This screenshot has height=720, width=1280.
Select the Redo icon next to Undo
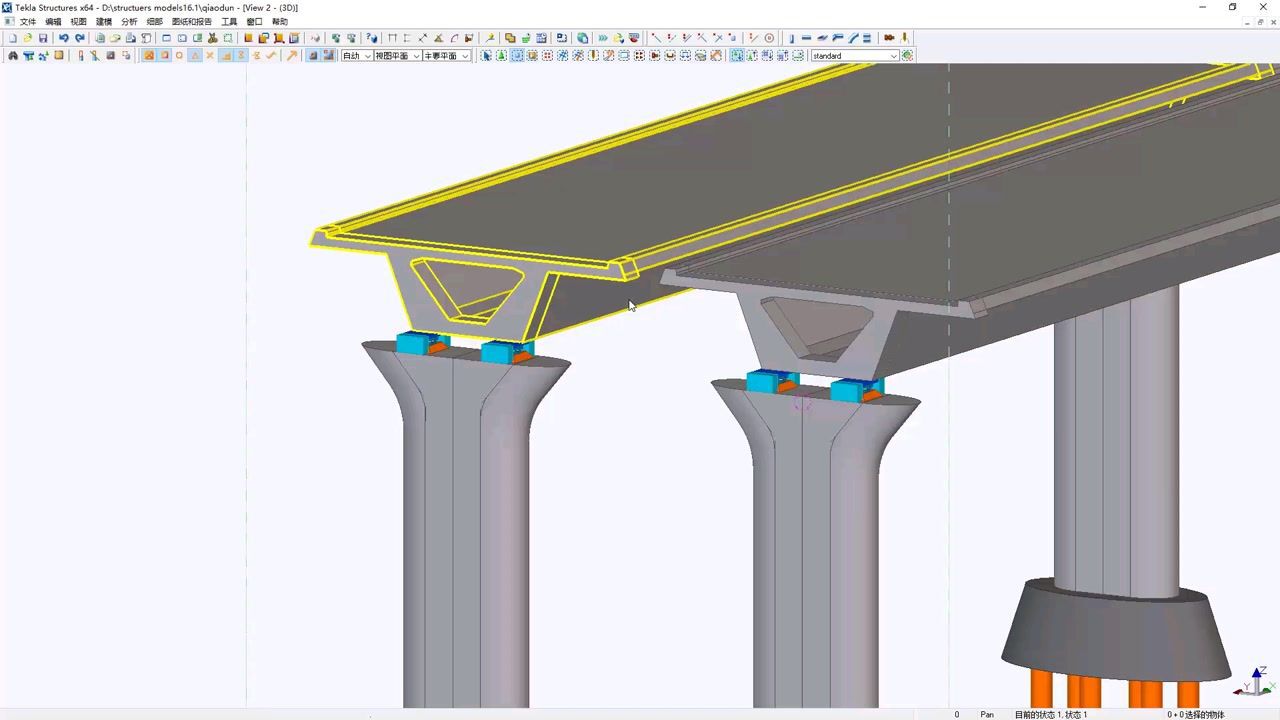pos(79,38)
